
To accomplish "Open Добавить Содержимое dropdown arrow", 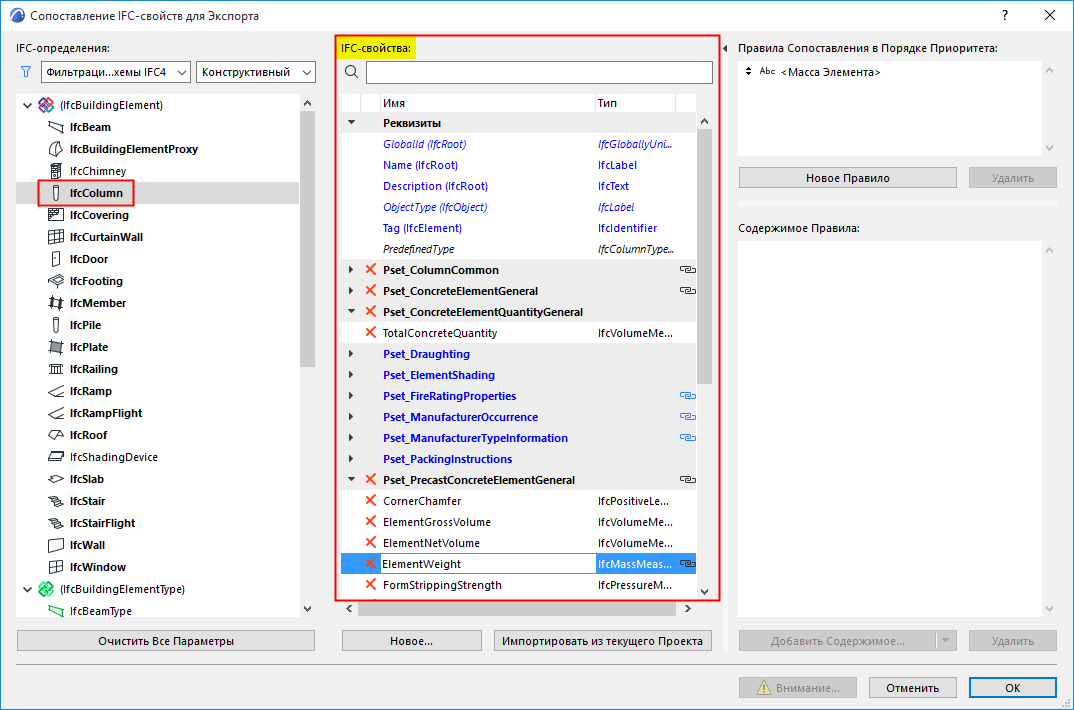I will tap(945, 641).
